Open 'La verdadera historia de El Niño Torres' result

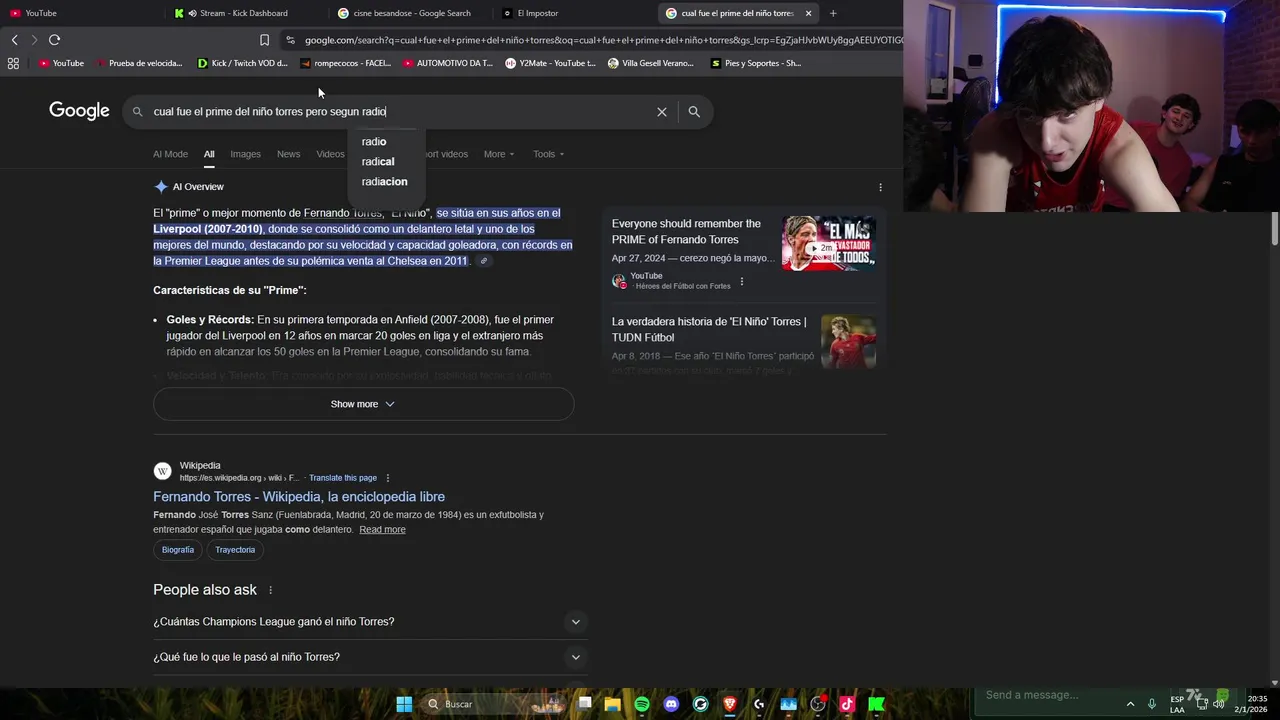click(709, 330)
